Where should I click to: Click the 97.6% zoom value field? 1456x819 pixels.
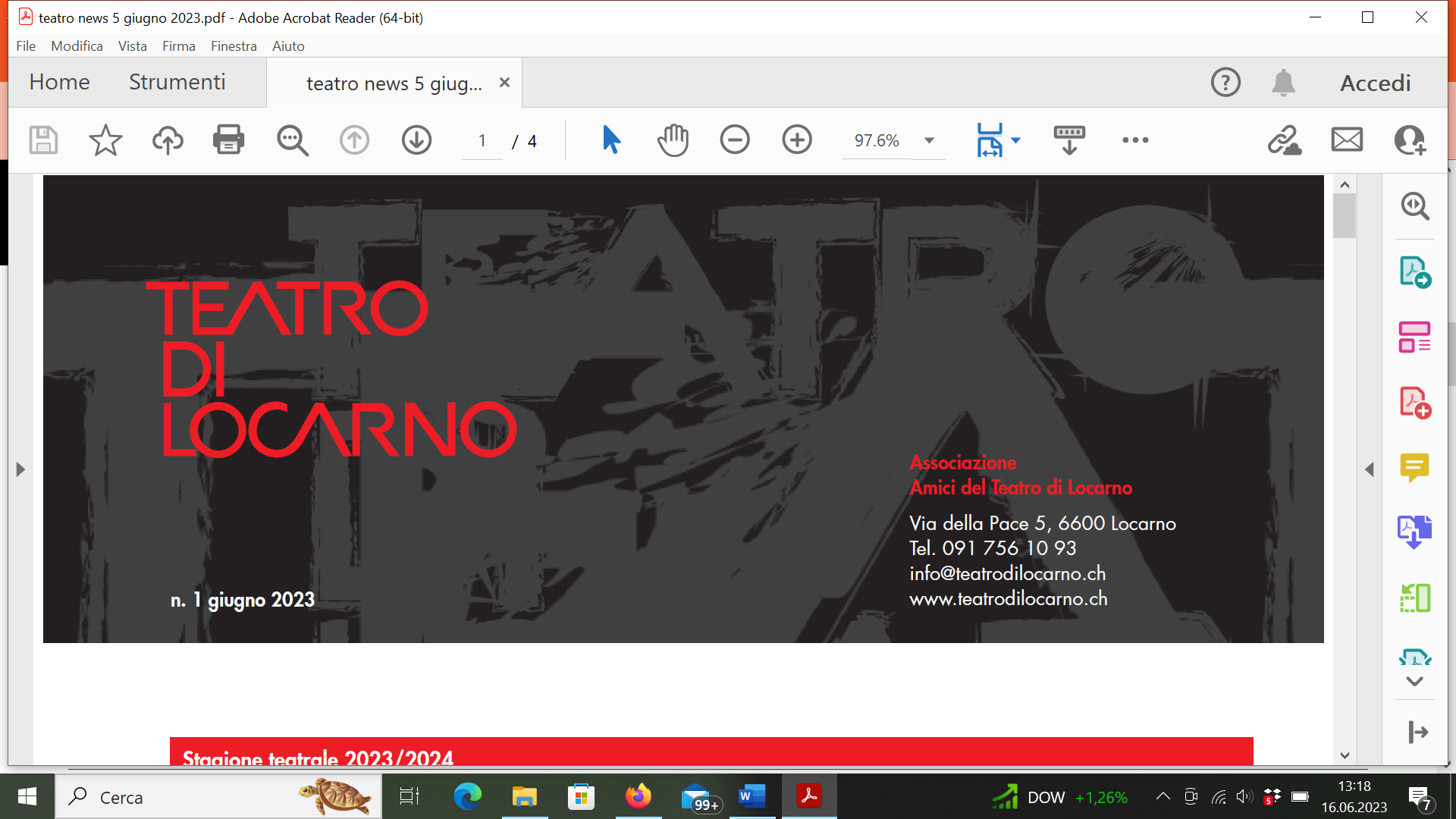[x=877, y=140]
